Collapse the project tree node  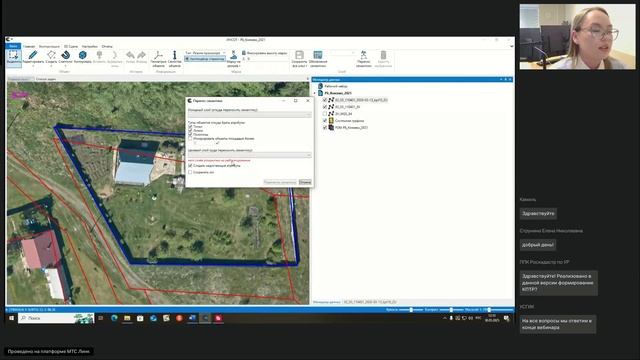[315, 93]
